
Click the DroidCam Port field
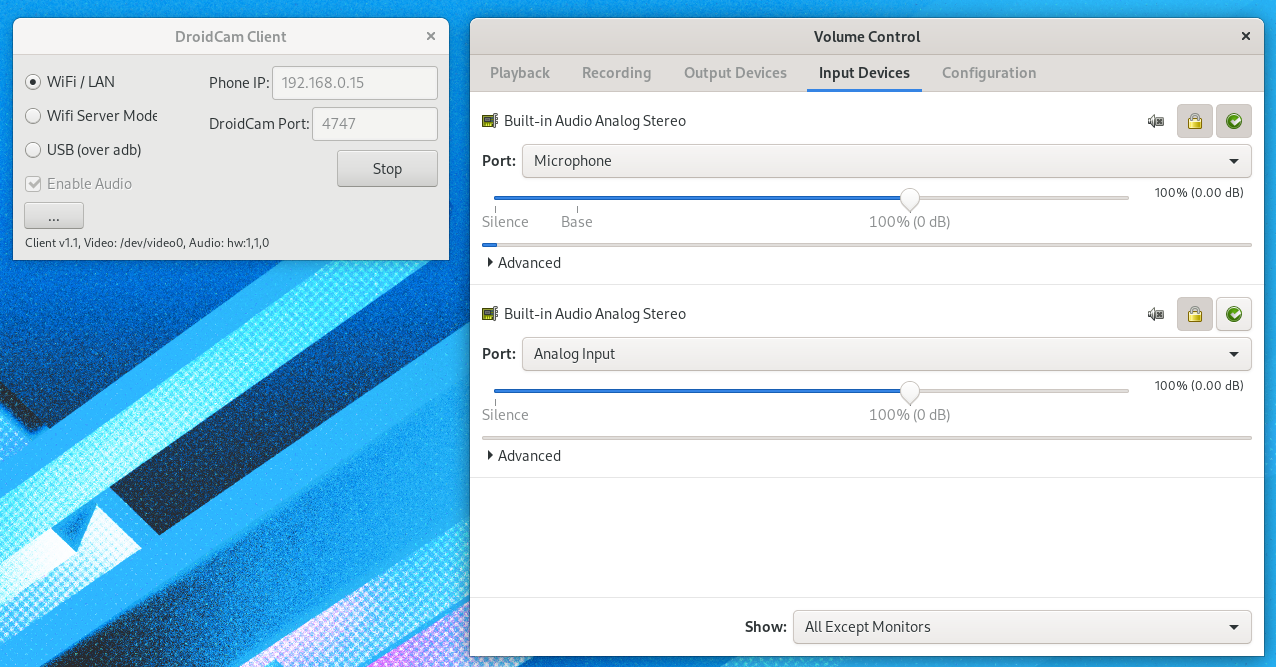(375, 124)
